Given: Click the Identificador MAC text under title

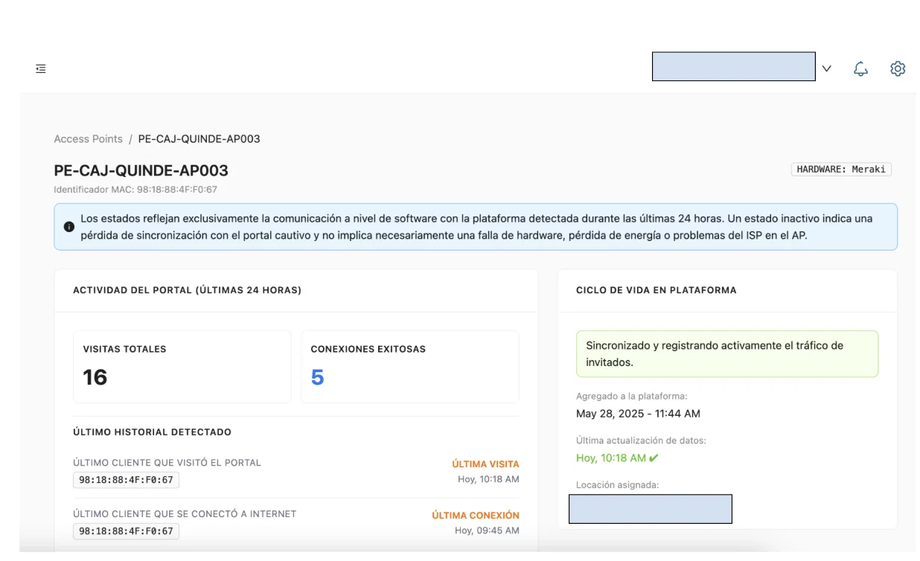Looking at the screenshot, I should [136, 190].
